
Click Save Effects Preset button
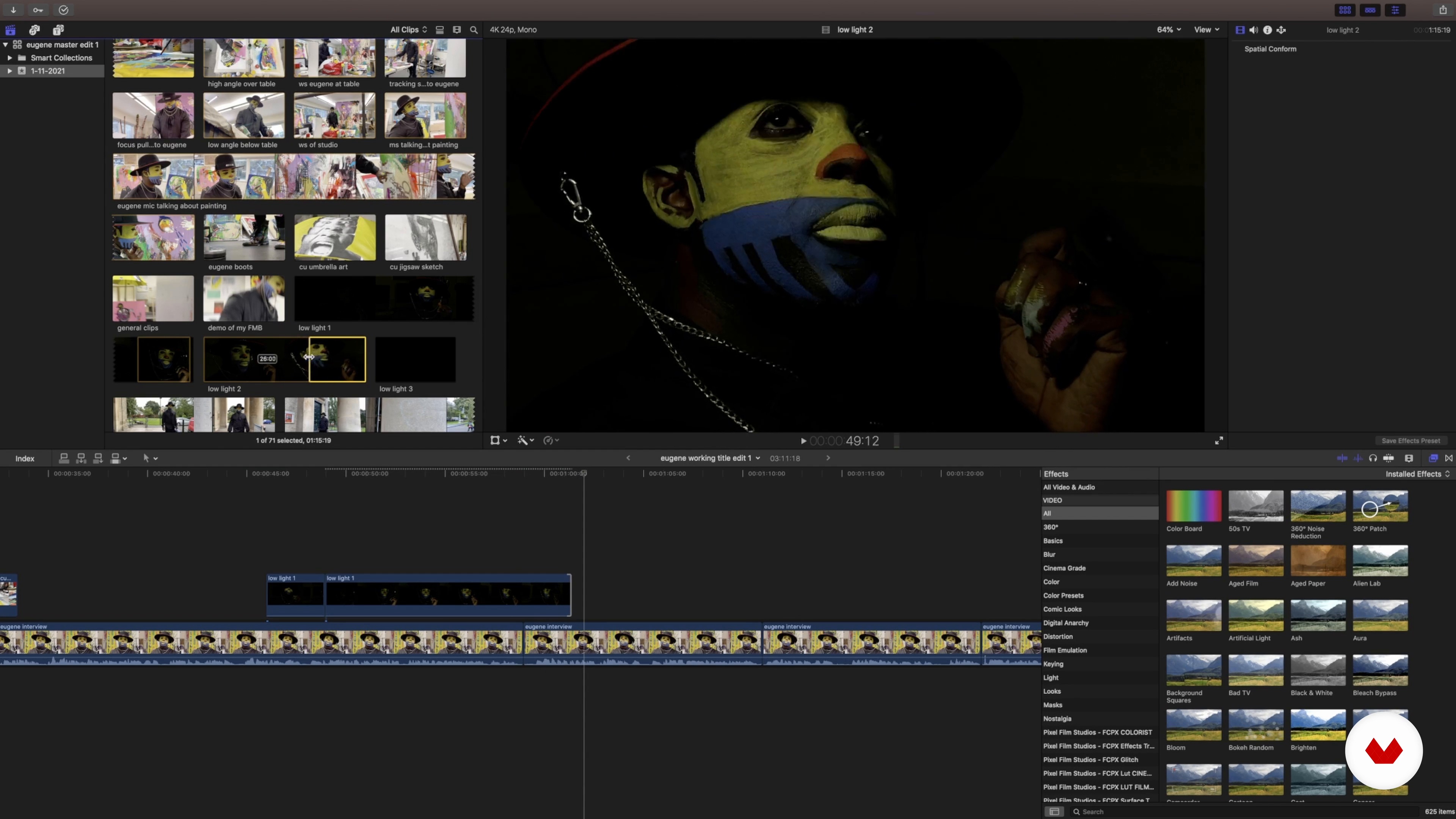click(x=1410, y=441)
